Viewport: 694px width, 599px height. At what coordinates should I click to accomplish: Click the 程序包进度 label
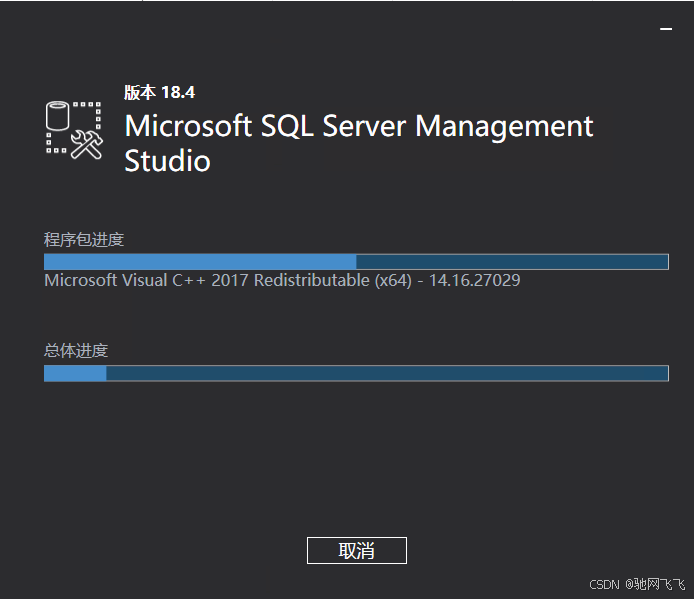(84, 240)
